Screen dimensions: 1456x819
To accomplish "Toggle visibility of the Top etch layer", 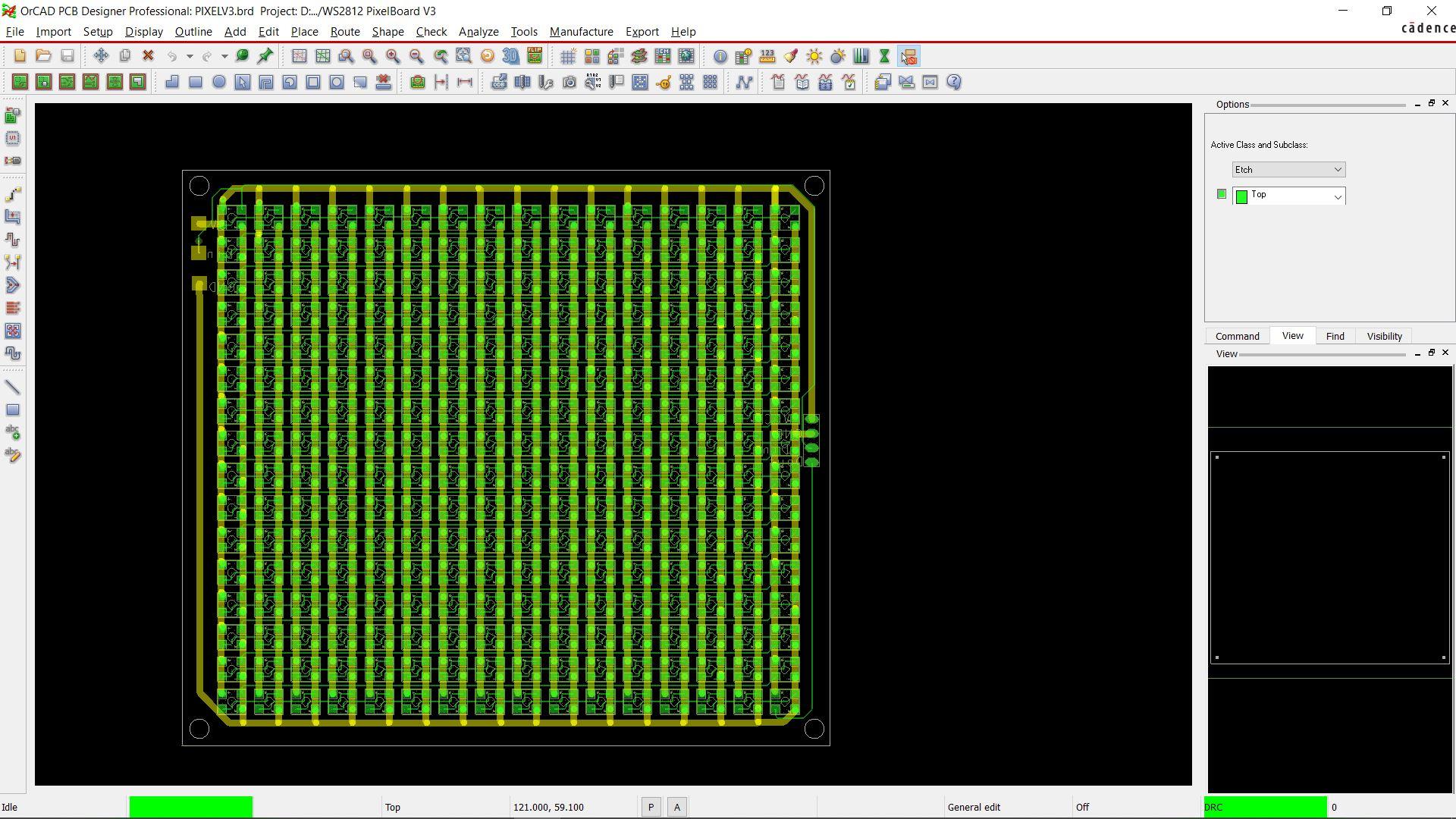I will point(1221,193).
